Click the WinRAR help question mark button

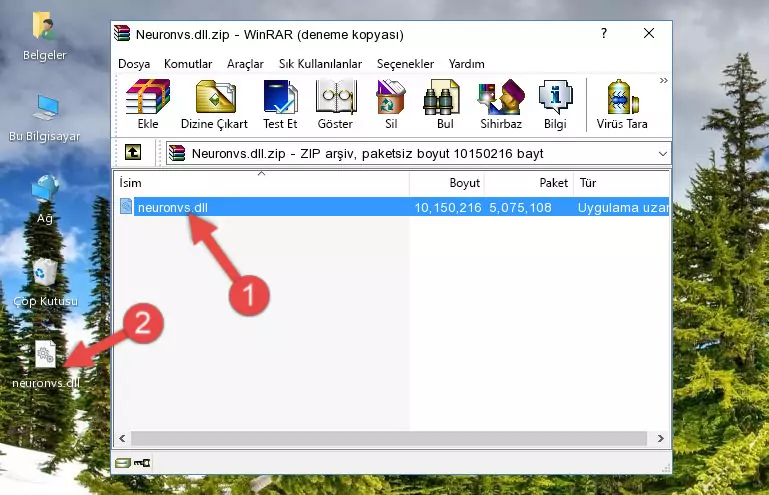tap(604, 33)
